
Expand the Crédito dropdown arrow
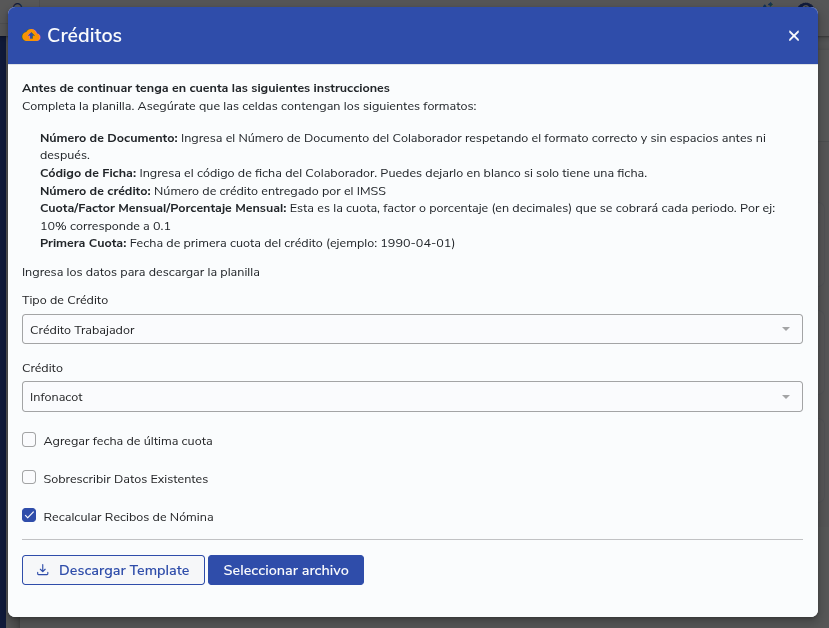click(786, 397)
